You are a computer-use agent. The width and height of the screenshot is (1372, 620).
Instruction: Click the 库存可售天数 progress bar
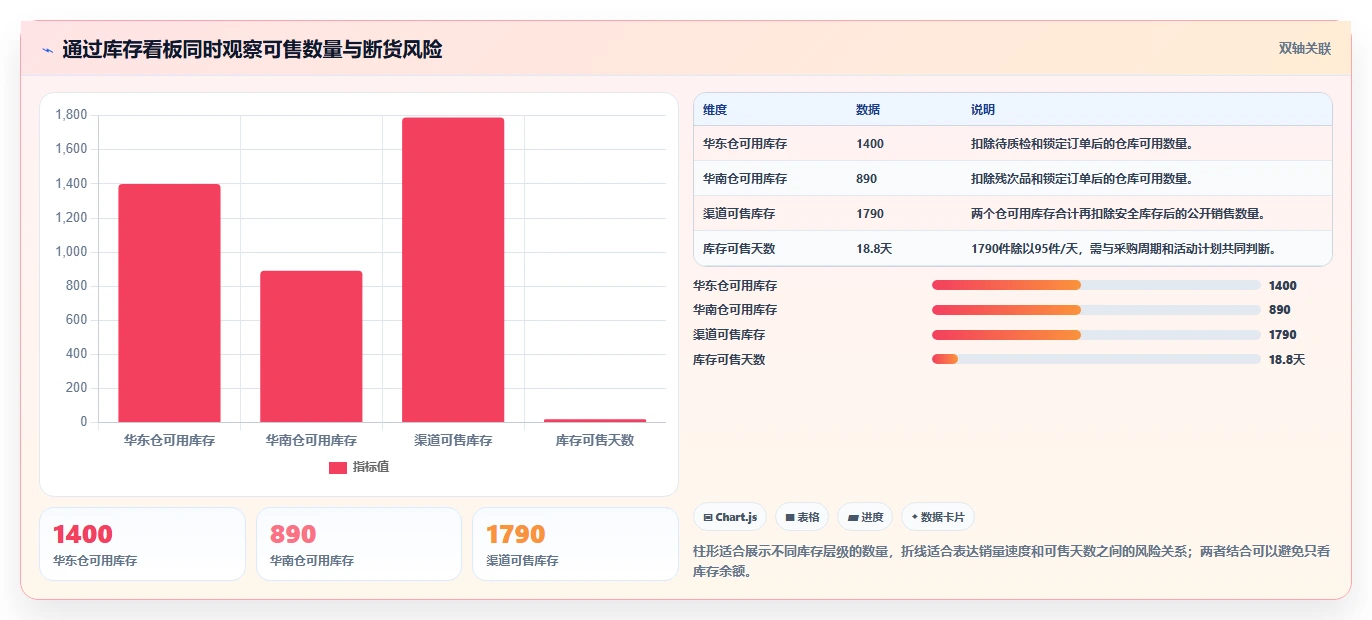point(1096,359)
